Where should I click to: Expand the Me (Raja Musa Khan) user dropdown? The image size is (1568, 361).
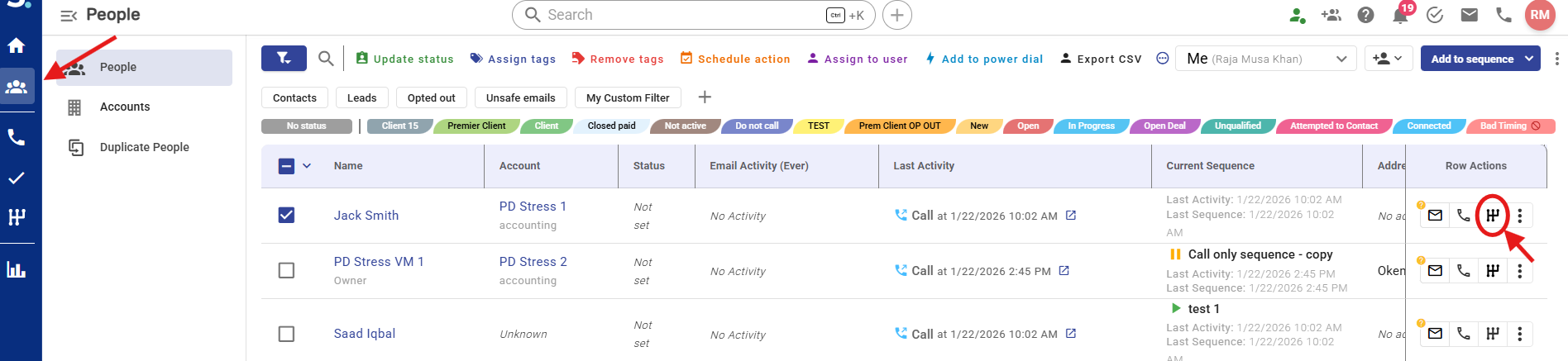pyautogui.click(x=1341, y=59)
